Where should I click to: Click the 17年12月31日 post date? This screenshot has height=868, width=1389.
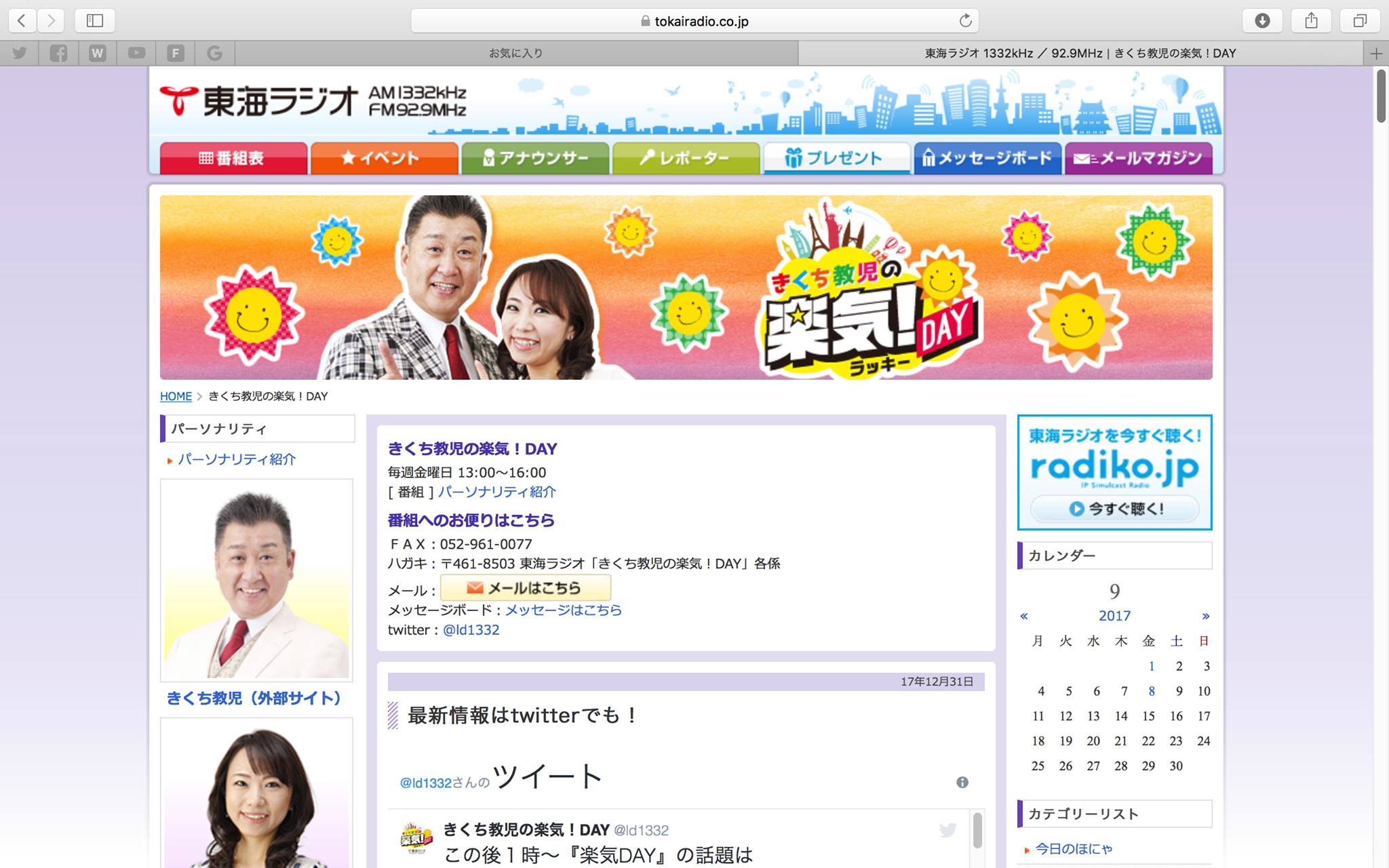[937, 682]
